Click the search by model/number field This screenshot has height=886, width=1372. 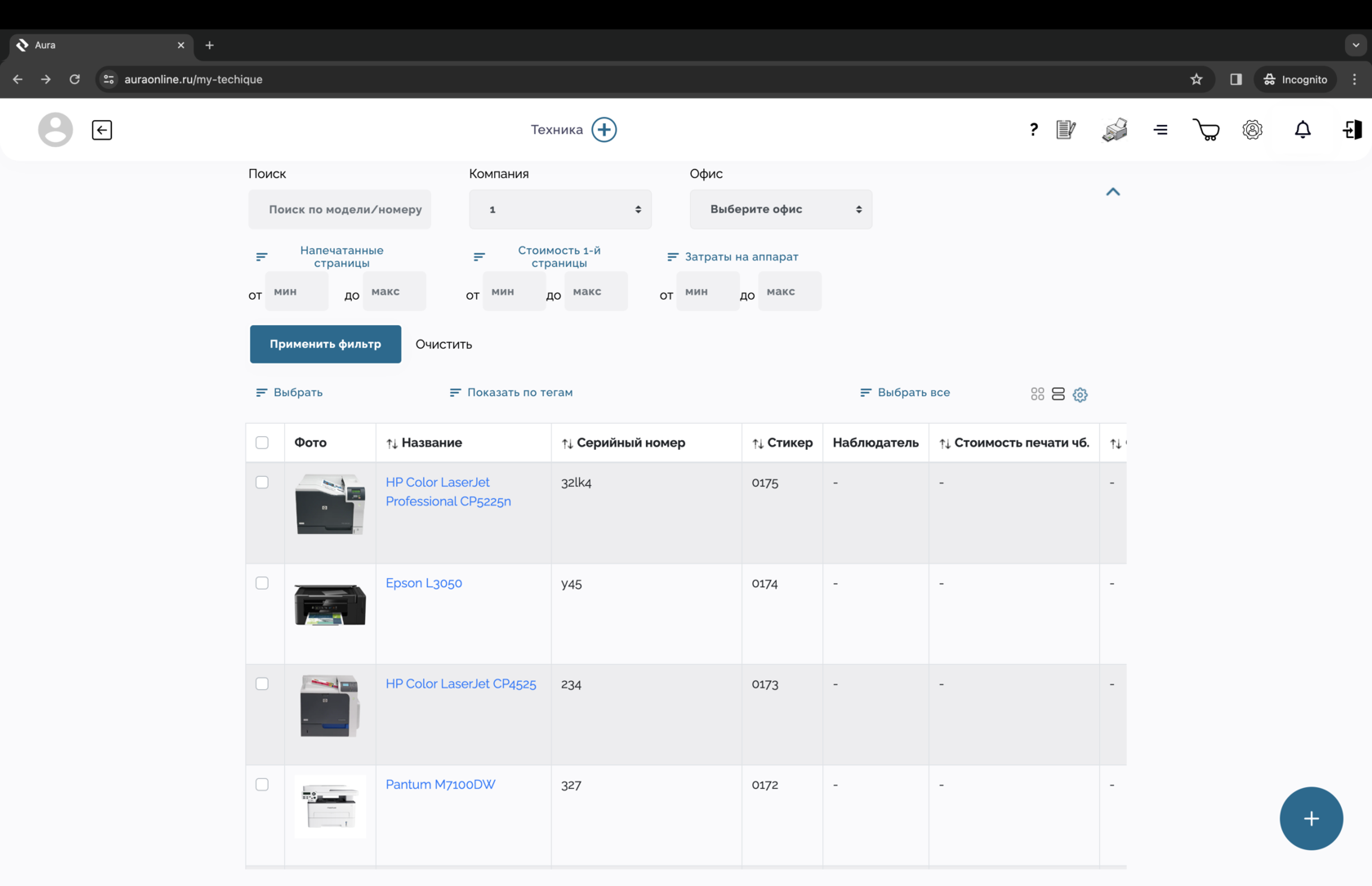(340, 210)
